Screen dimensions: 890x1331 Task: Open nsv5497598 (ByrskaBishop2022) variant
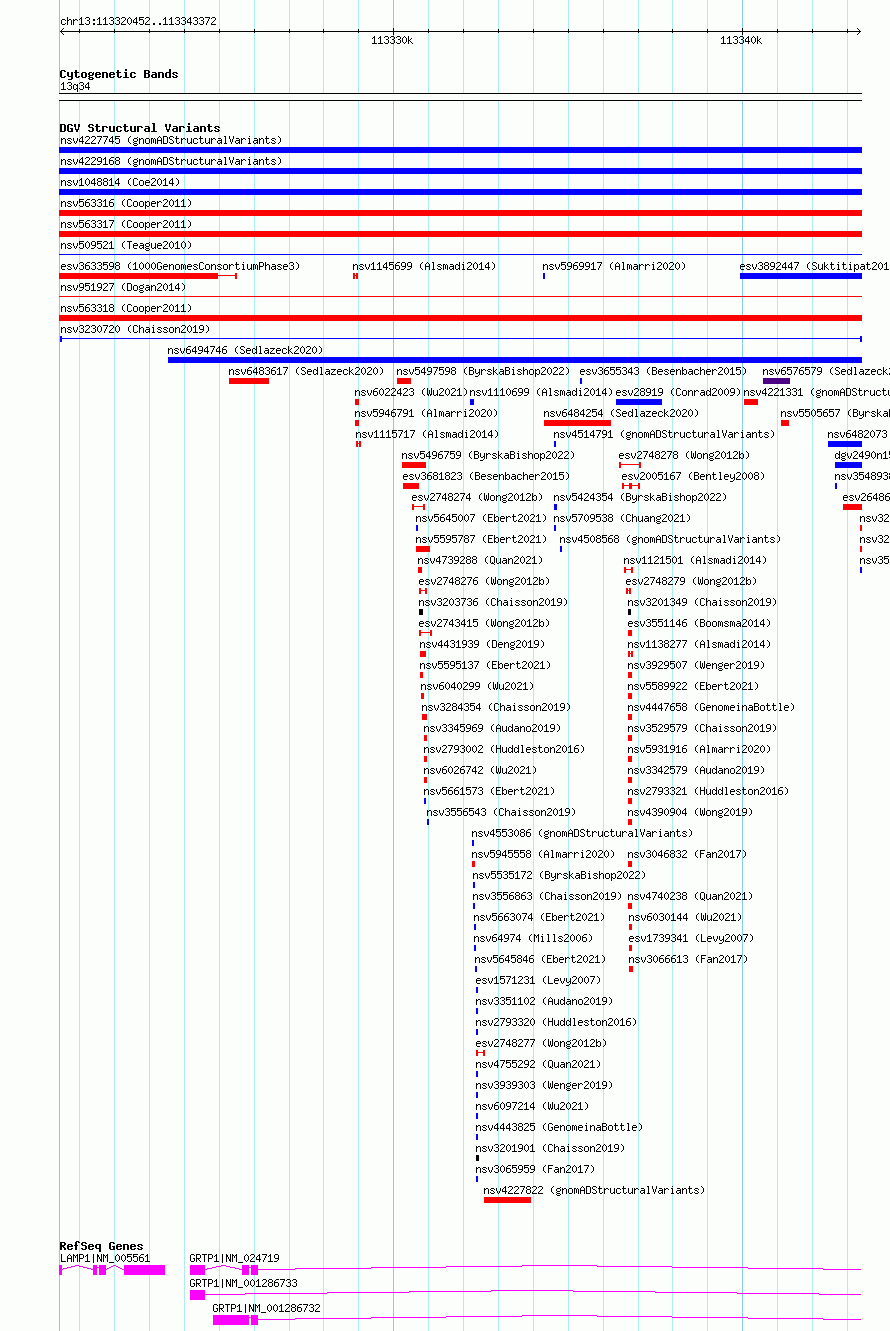tap(483, 371)
